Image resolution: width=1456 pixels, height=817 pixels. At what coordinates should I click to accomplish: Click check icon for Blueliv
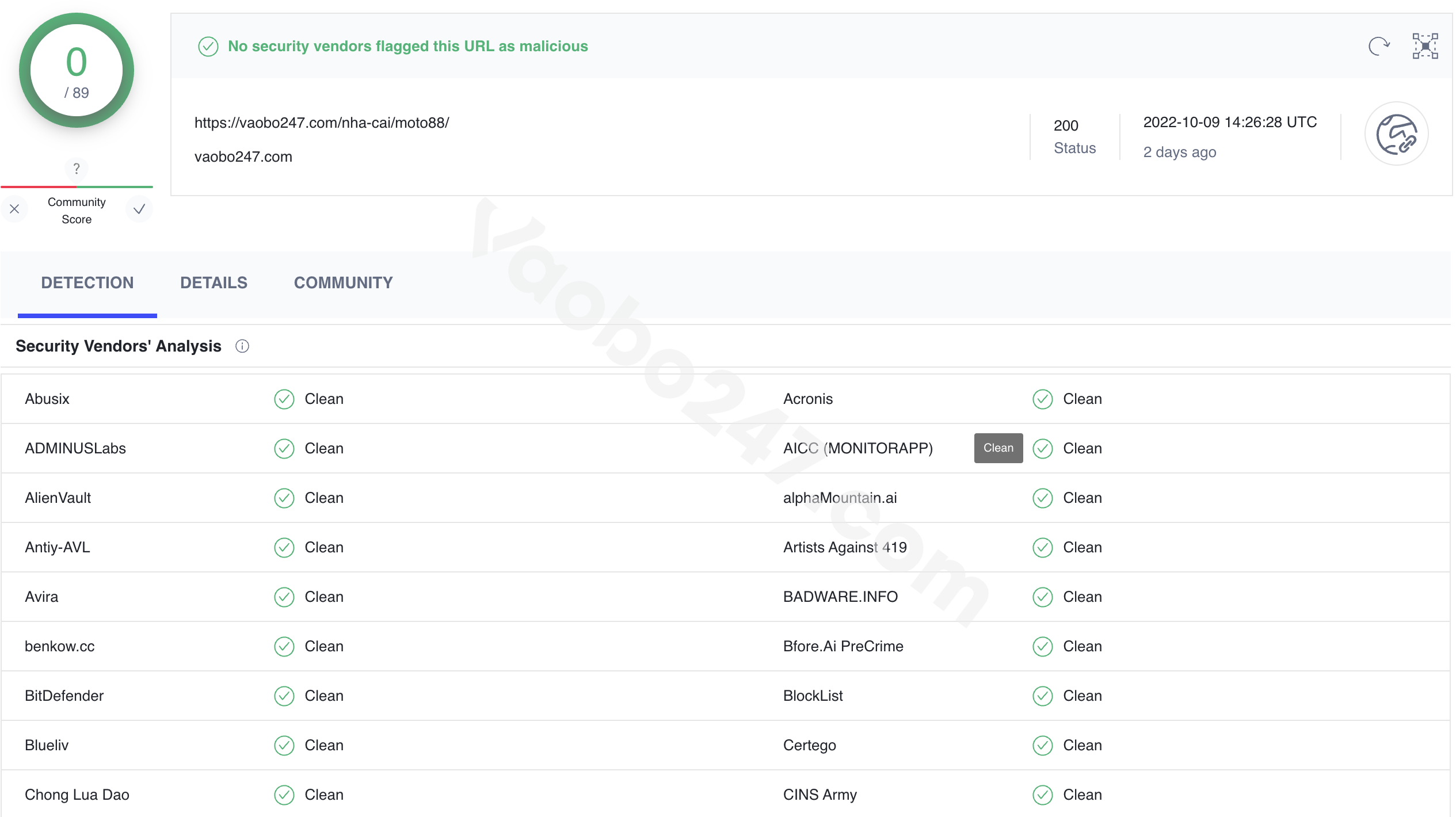point(284,746)
